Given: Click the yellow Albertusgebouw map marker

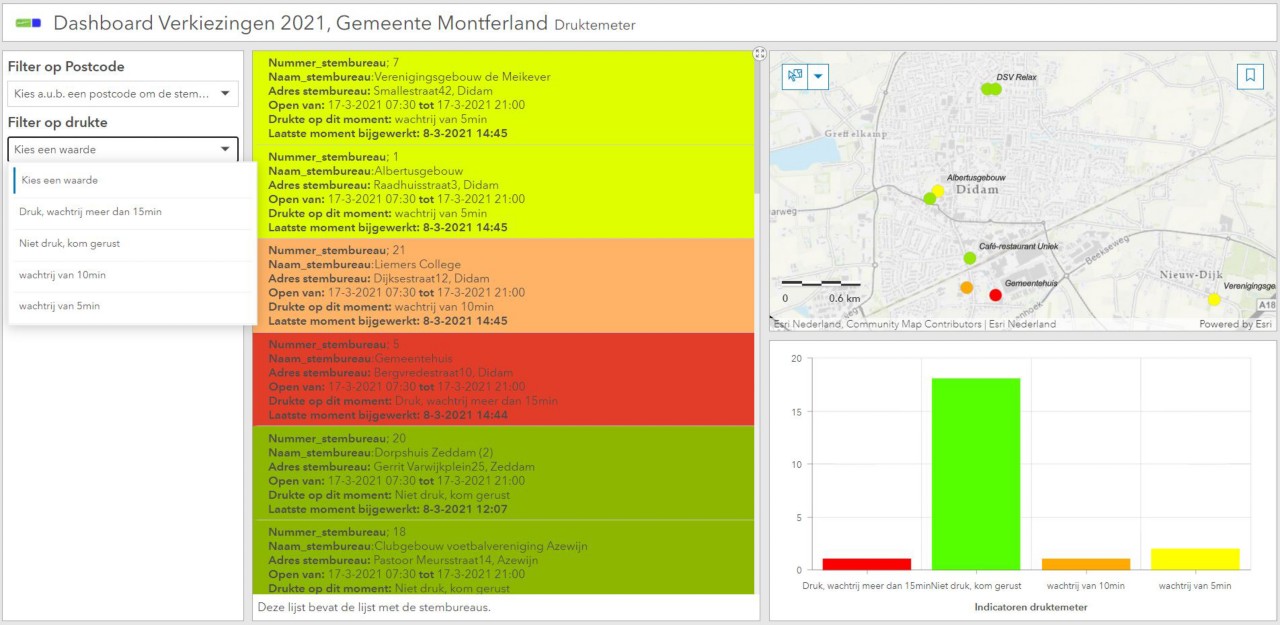Looking at the screenshot, I should pyautogui.click(x=938, y=190).
